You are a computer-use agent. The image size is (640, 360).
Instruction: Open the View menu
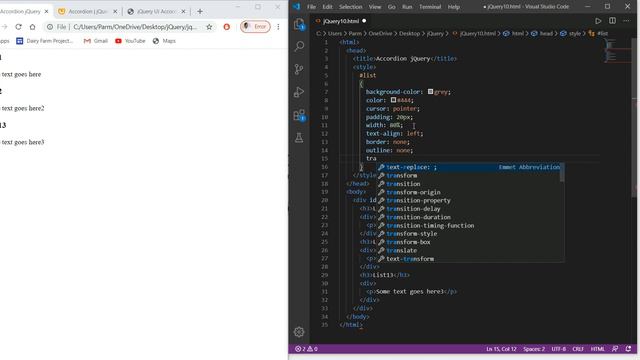pos(375,7)
